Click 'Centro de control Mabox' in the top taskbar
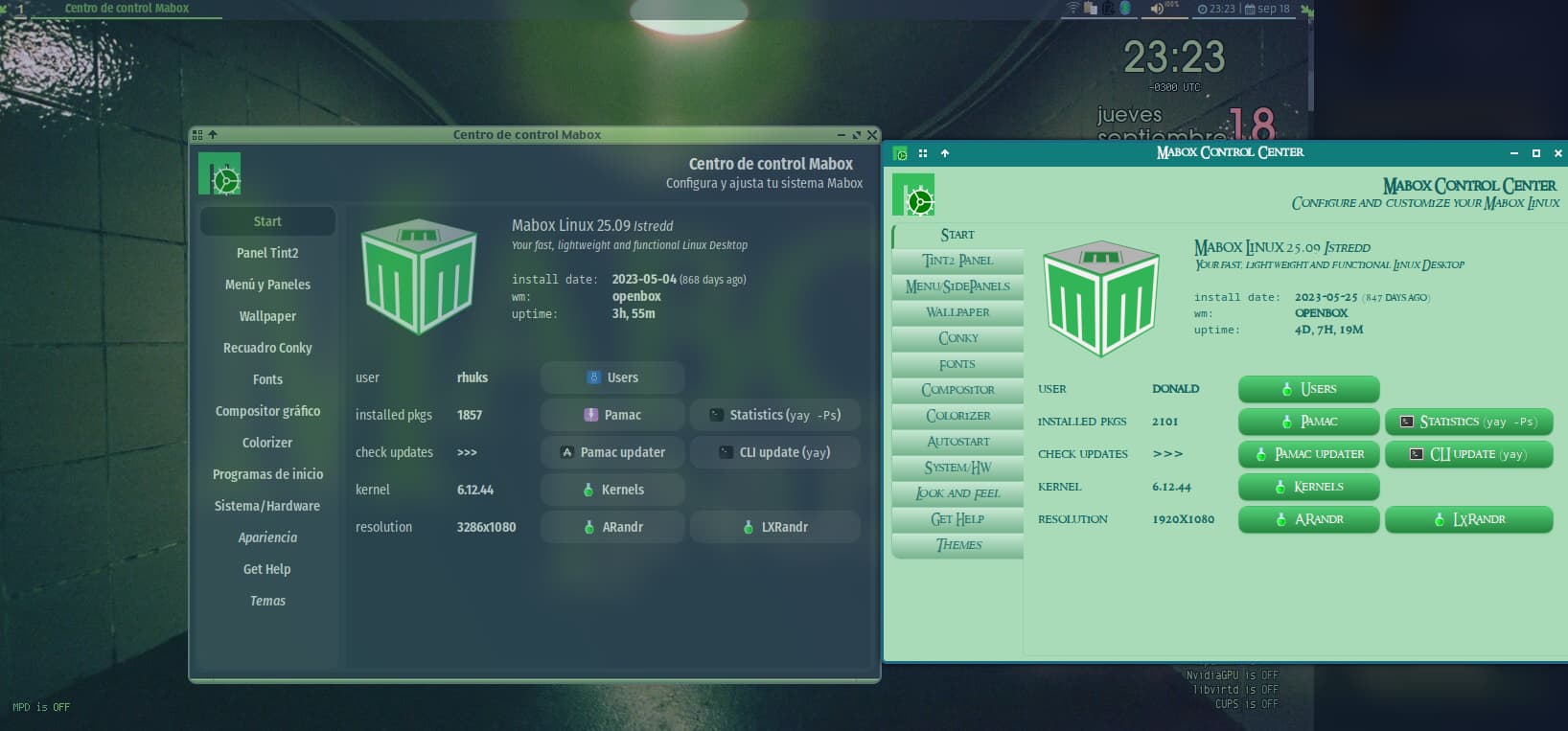 (127, 9)
